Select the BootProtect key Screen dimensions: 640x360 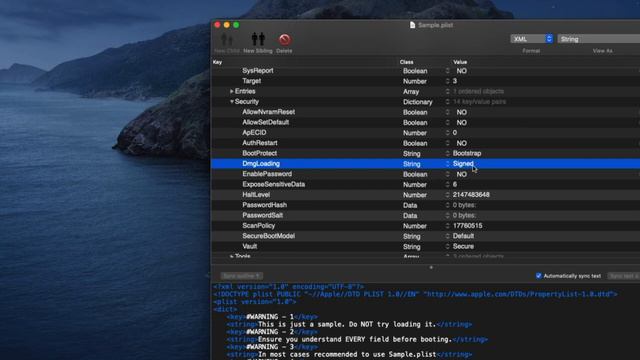(259, 153)
